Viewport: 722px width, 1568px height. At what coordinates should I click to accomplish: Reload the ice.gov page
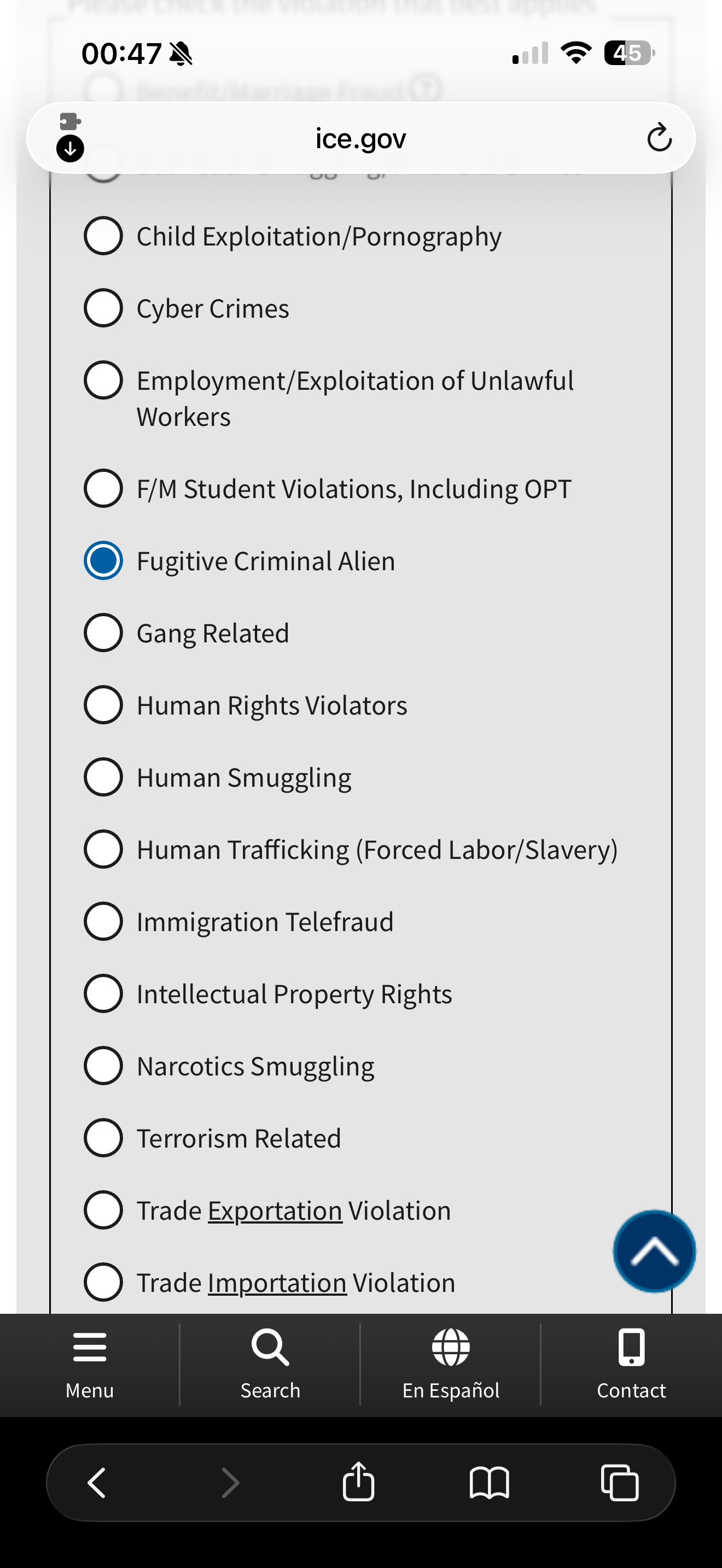(659, 138)
